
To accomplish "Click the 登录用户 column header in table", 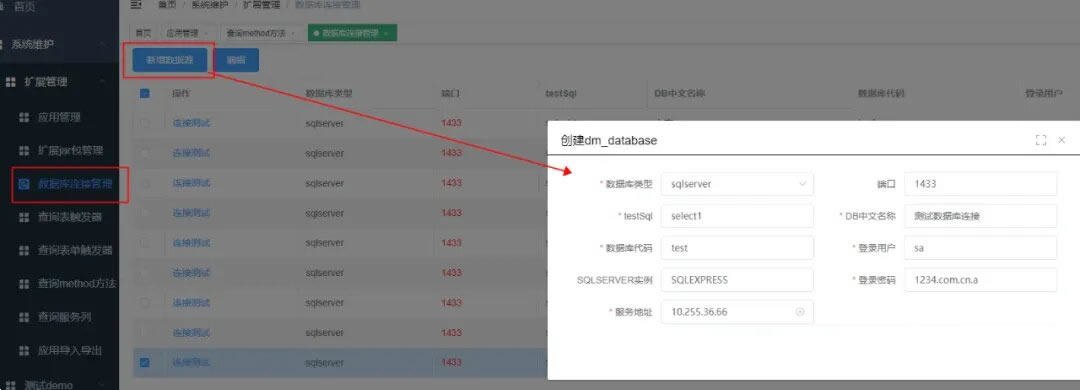I will pos(1043,93).
